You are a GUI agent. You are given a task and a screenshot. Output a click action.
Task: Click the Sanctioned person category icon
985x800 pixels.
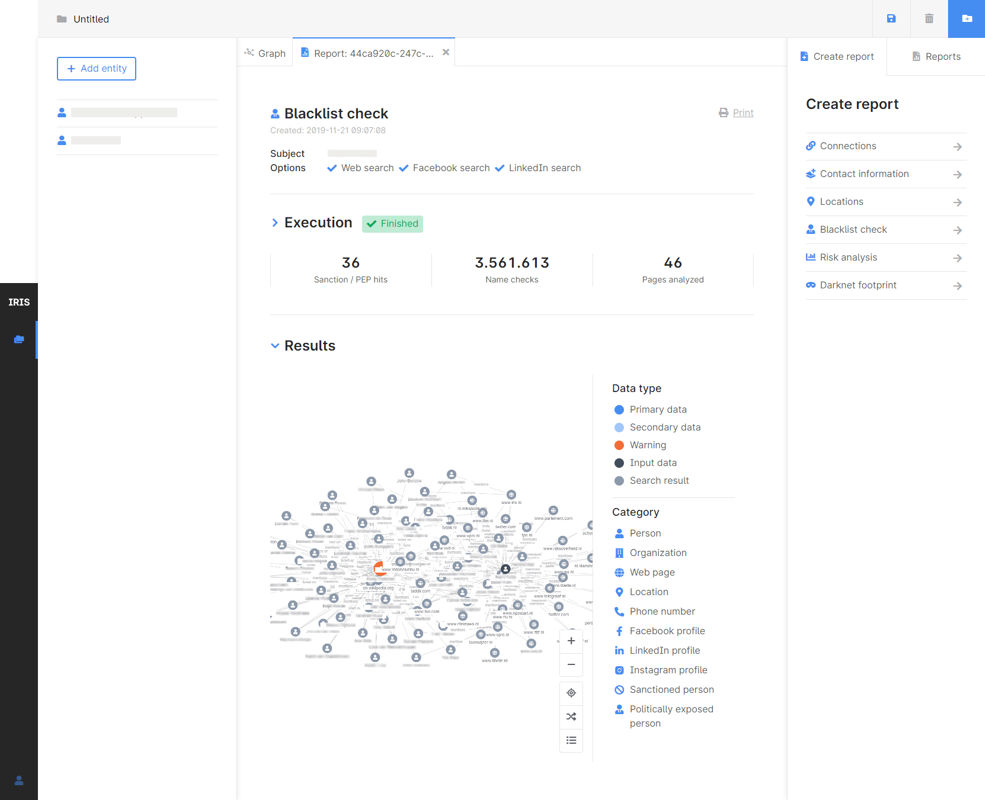pos(619,689)
